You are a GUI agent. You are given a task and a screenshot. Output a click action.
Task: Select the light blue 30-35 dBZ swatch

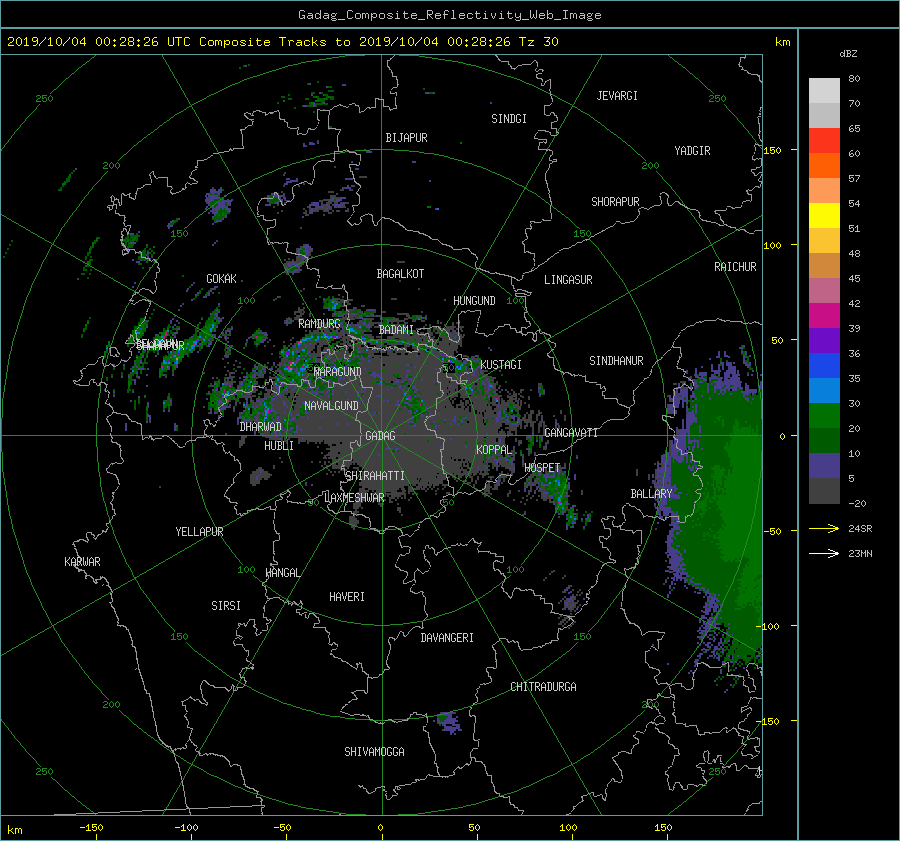pyautogui.click(x=824, y=390)
